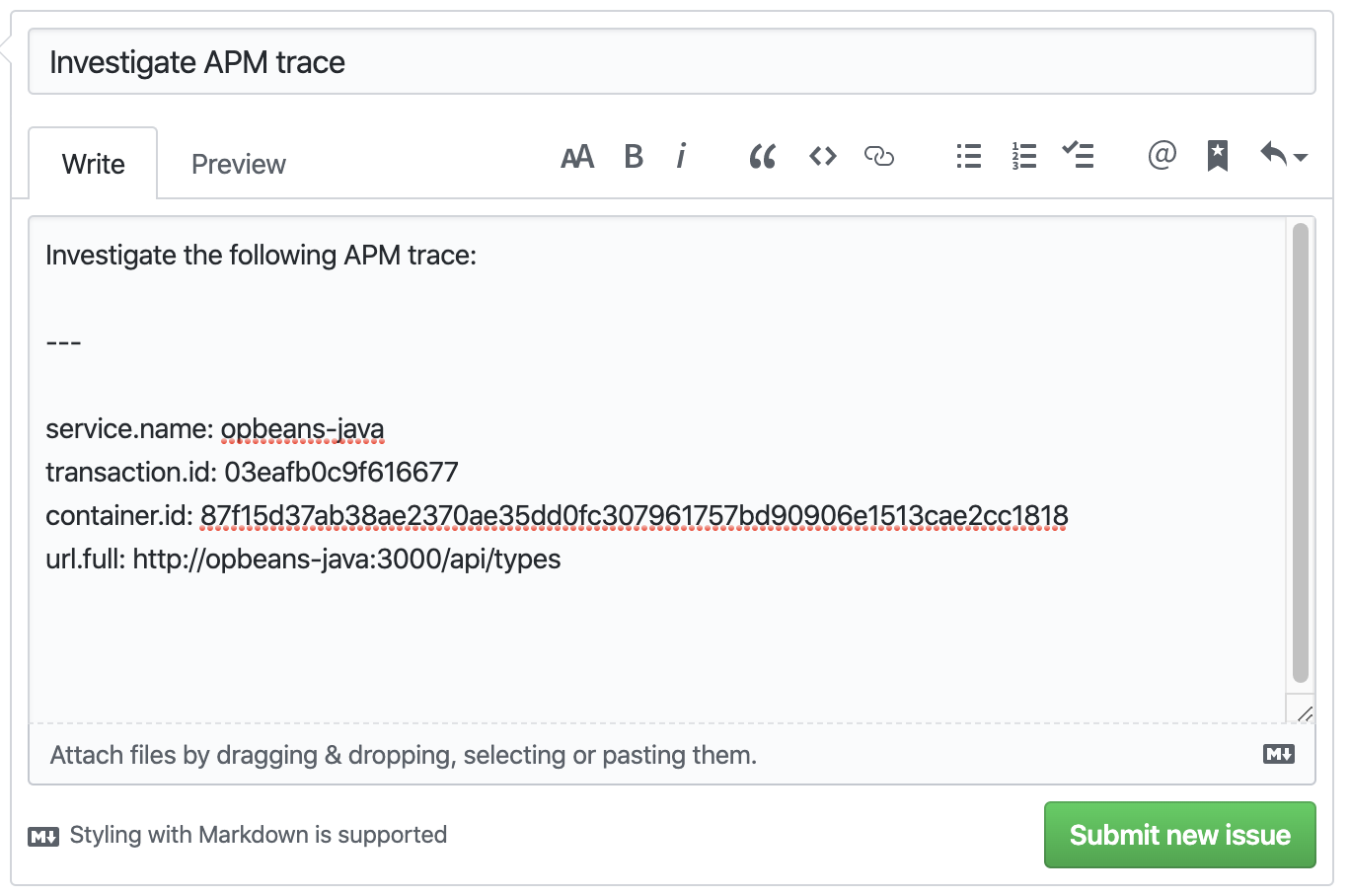
Task: Toggle bold text formatting
Action: [x=634, y=156]
